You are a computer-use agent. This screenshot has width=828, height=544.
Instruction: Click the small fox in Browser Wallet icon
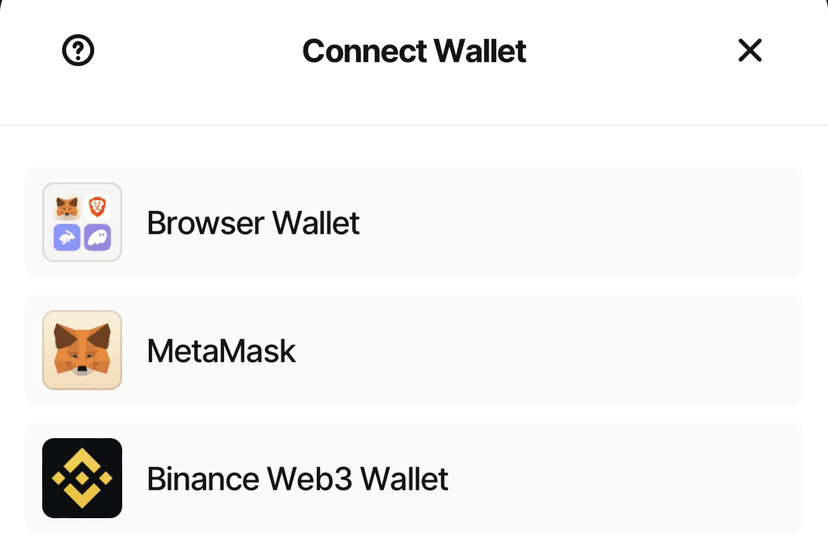coord(67,207)
